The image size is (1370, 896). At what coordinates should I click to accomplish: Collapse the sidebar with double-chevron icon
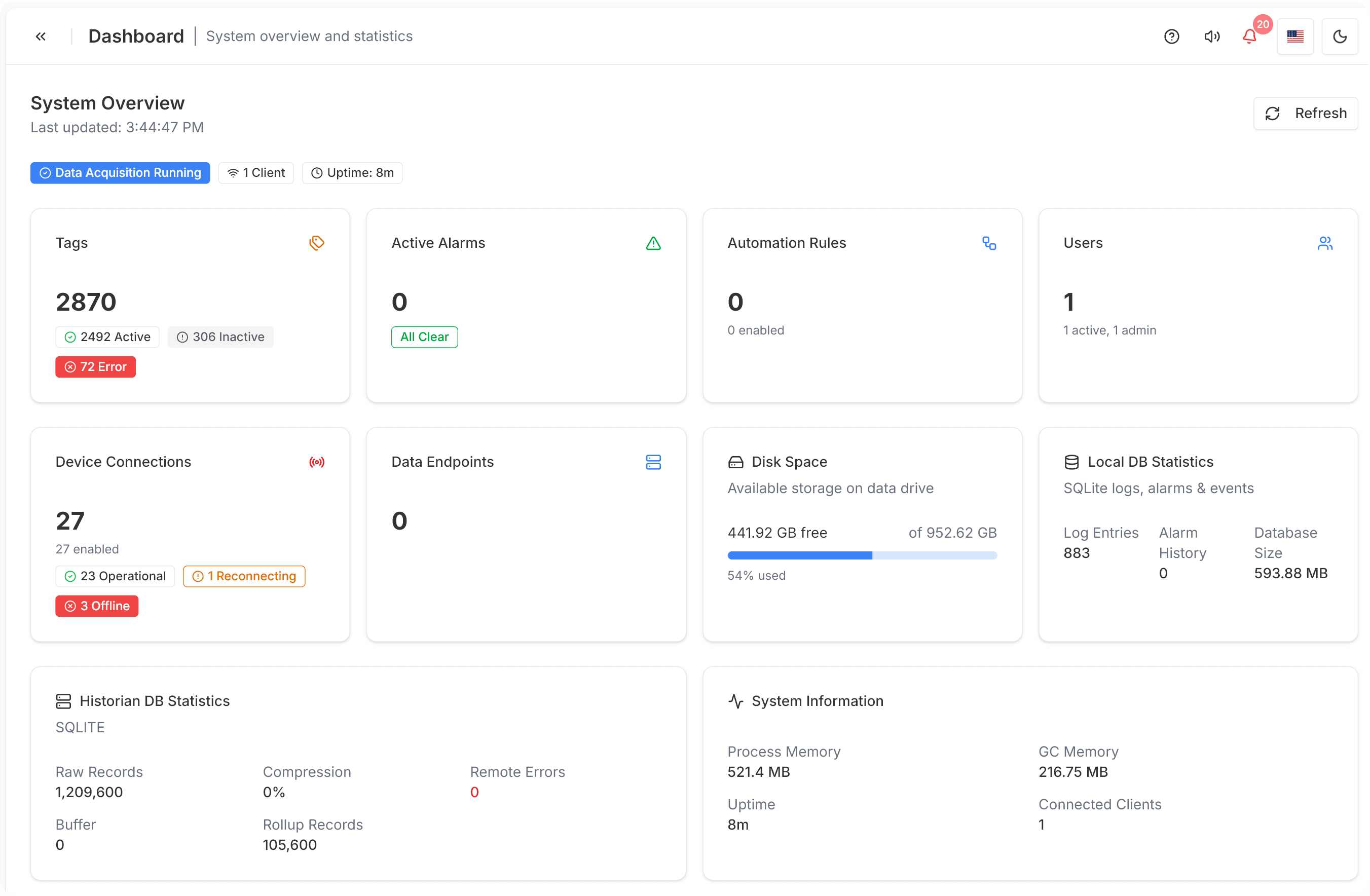point(41,36)
